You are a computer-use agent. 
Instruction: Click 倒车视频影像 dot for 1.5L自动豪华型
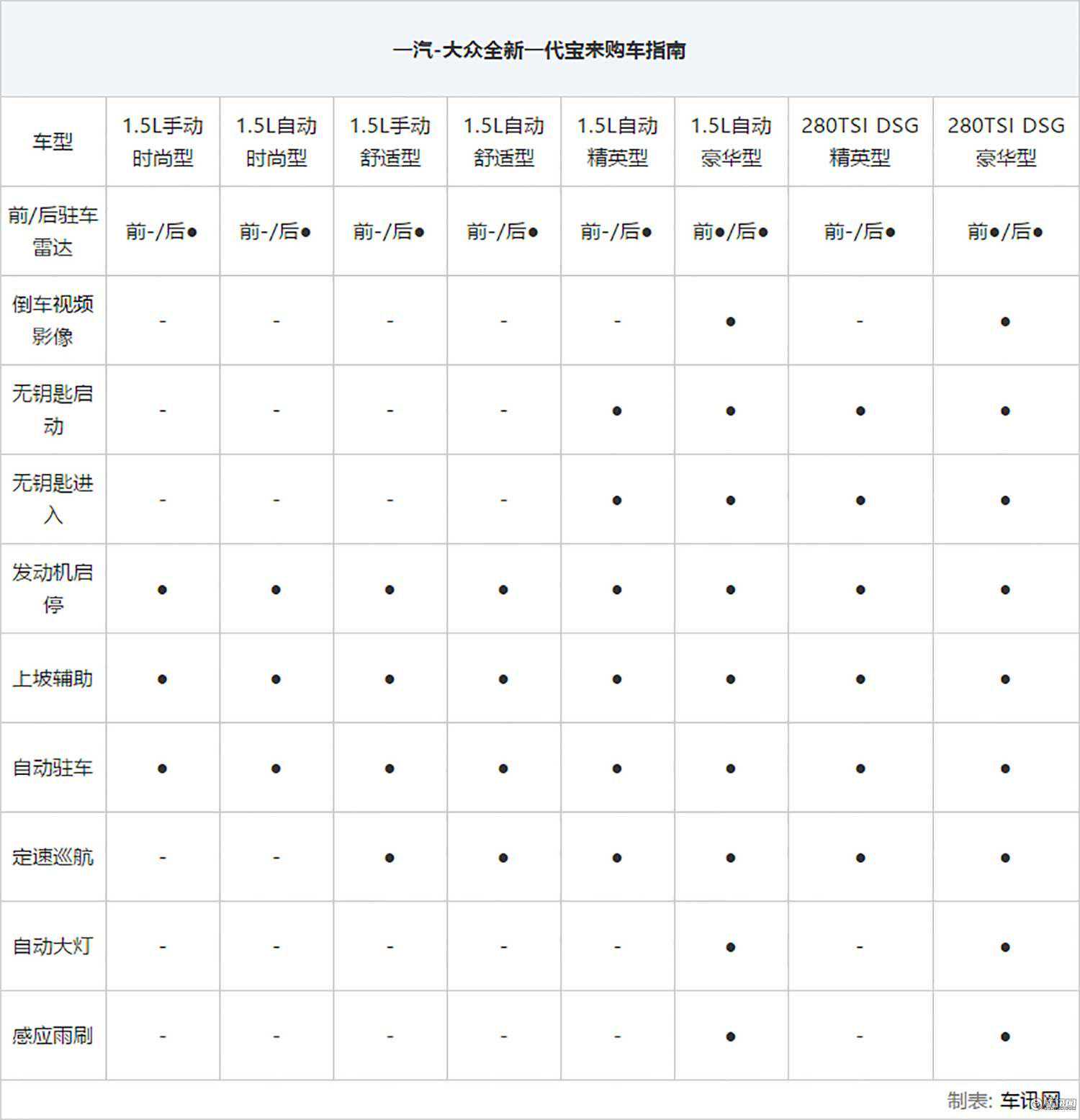(x=731, y=321)
